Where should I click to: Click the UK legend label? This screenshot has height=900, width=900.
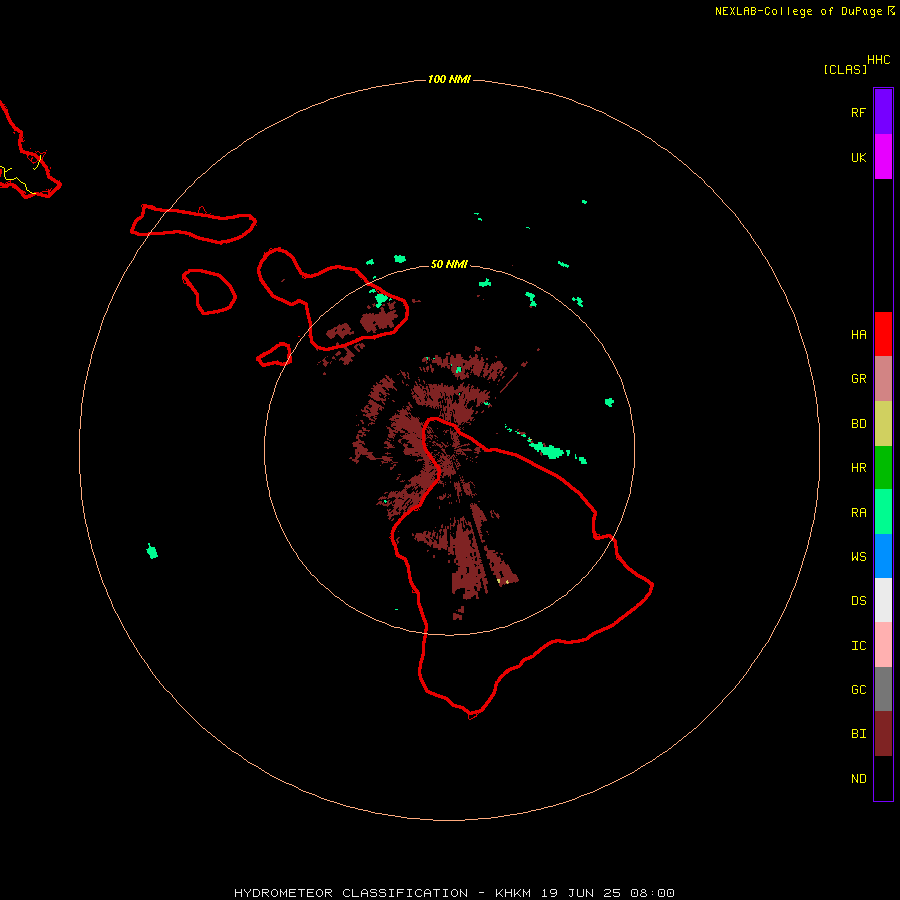click(858, 157)
